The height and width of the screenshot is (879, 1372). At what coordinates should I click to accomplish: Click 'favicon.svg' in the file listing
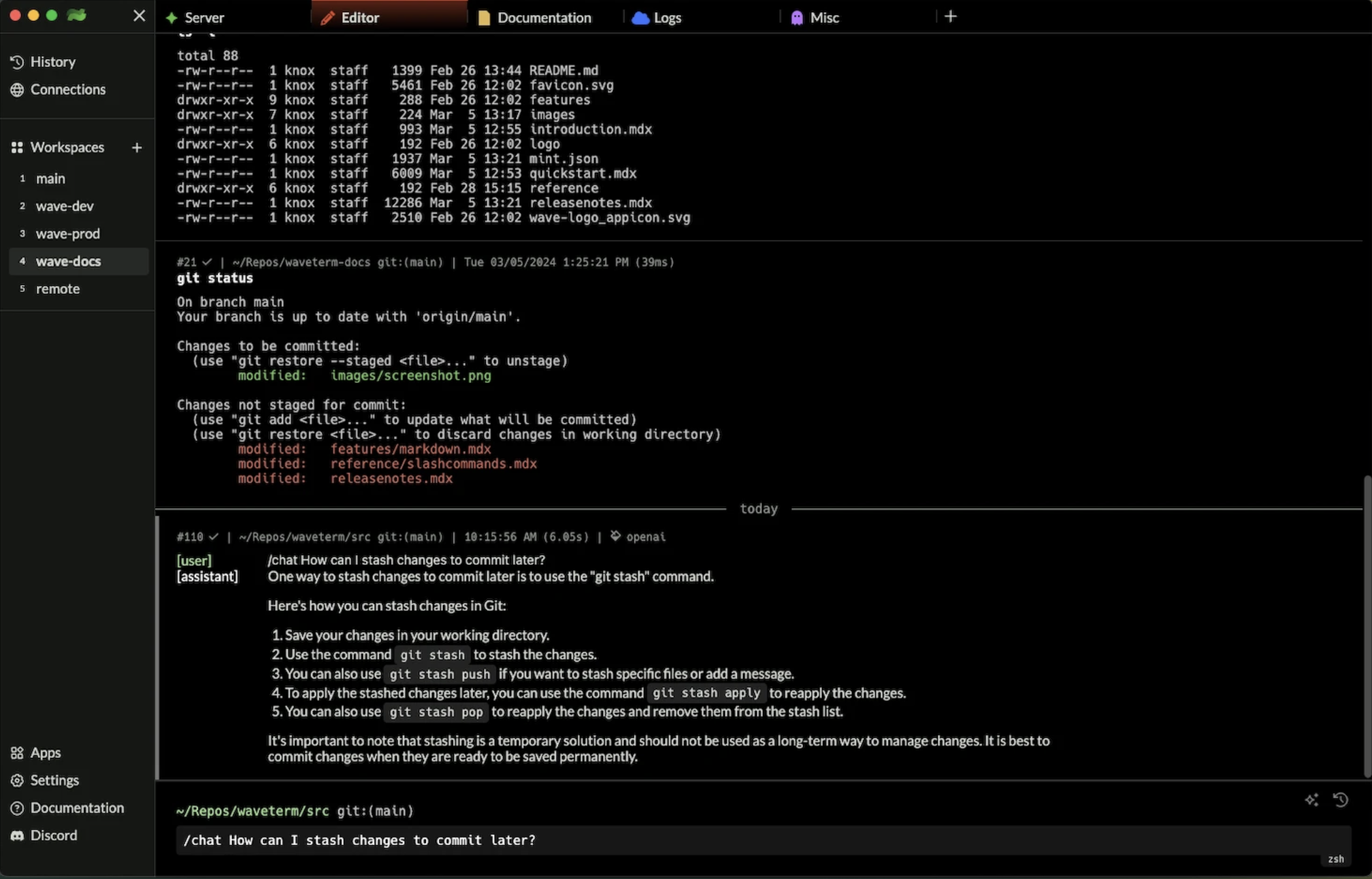(571, 86)
